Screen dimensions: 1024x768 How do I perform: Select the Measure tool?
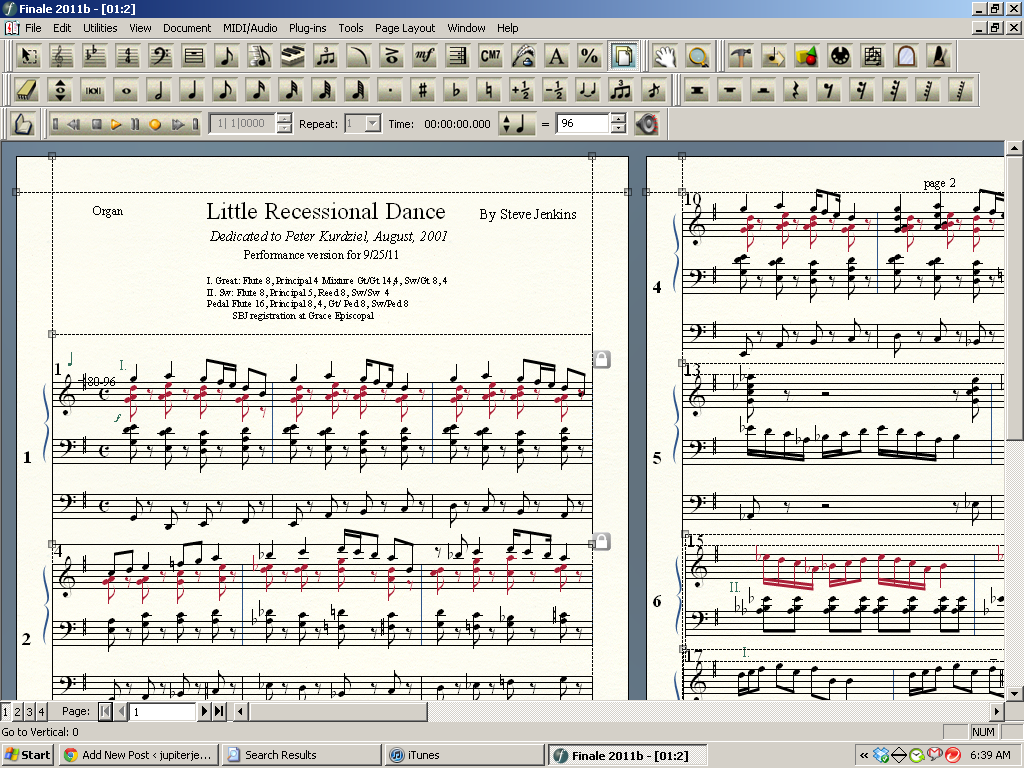[193, 57]
